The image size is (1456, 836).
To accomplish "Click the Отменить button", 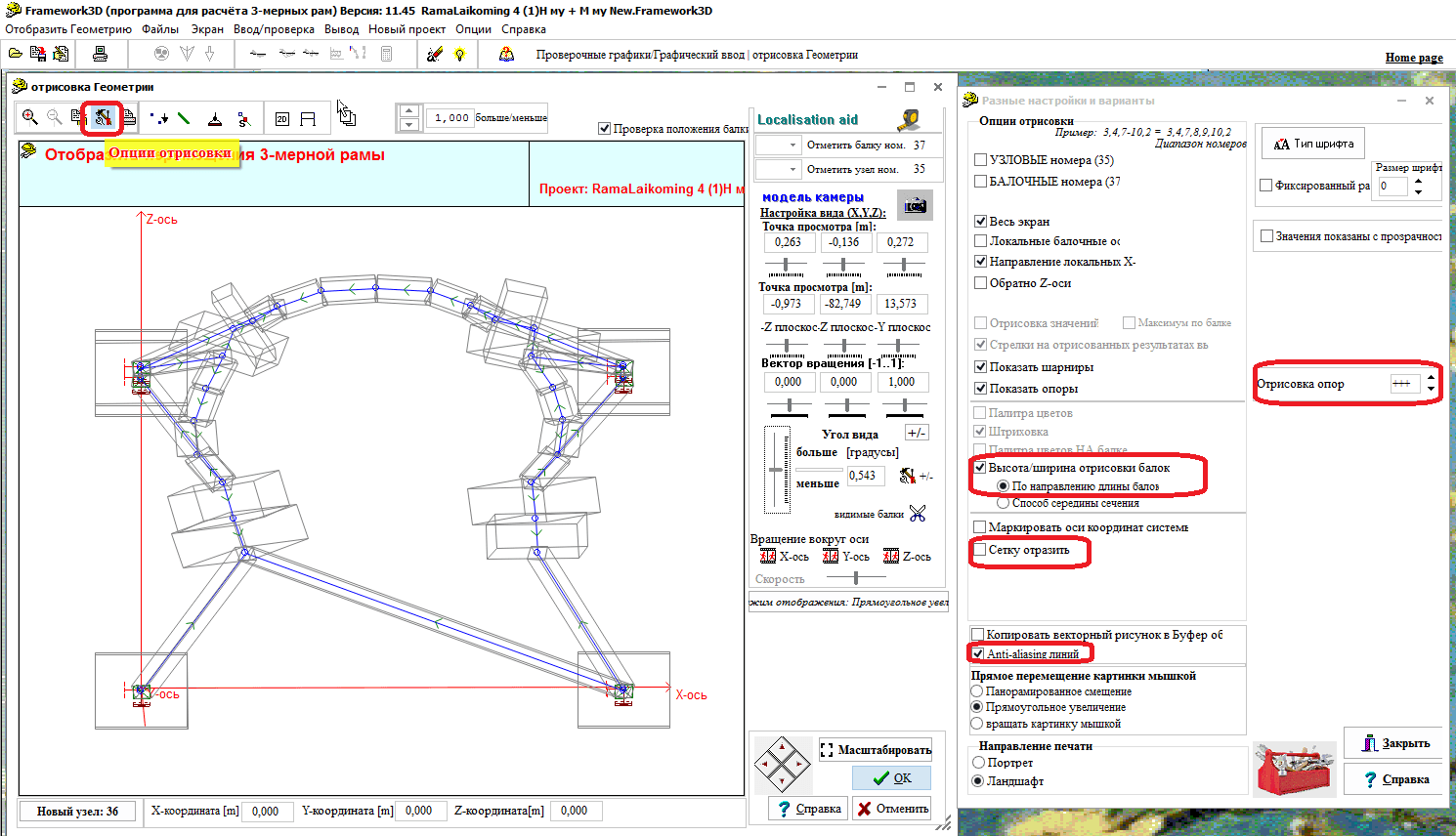I will (891, 809).
